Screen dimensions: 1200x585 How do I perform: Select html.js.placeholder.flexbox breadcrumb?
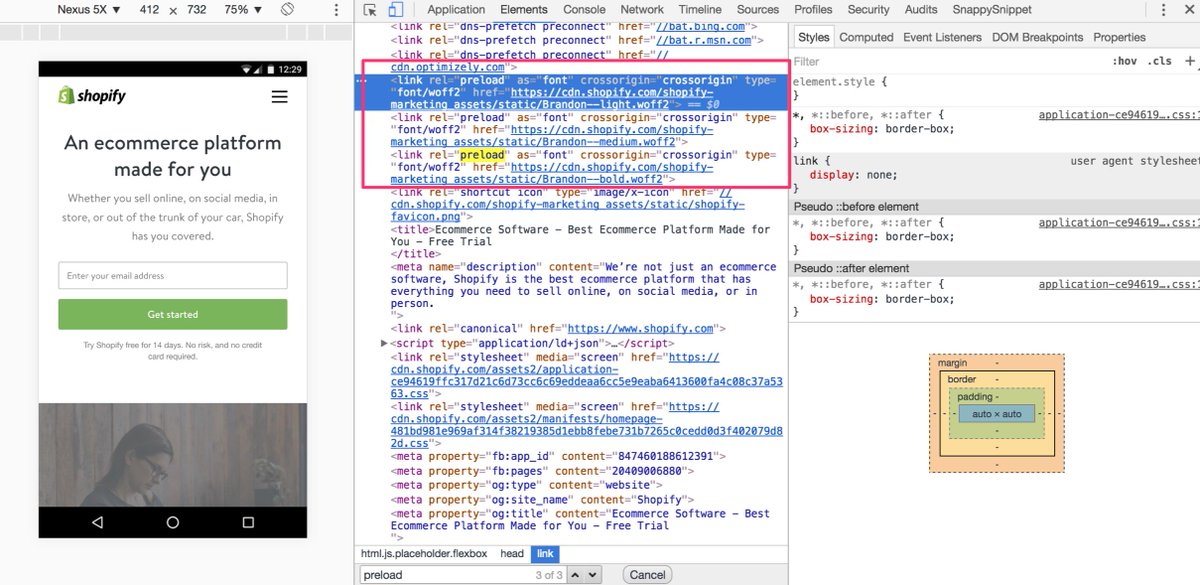(x=426, y=553)
